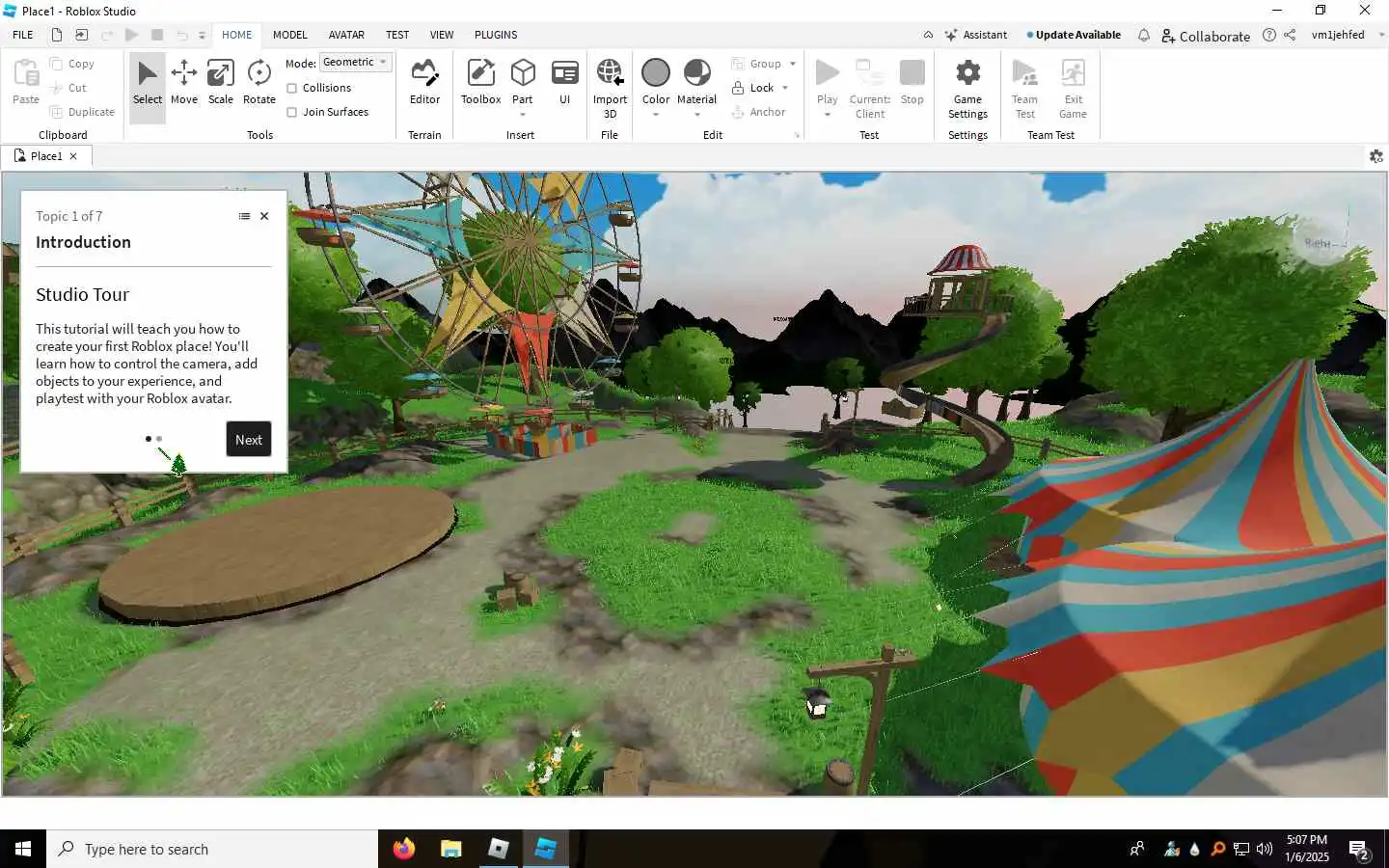
Task: Expand the Material dropdown arrow
Action: tap(697, 115)
